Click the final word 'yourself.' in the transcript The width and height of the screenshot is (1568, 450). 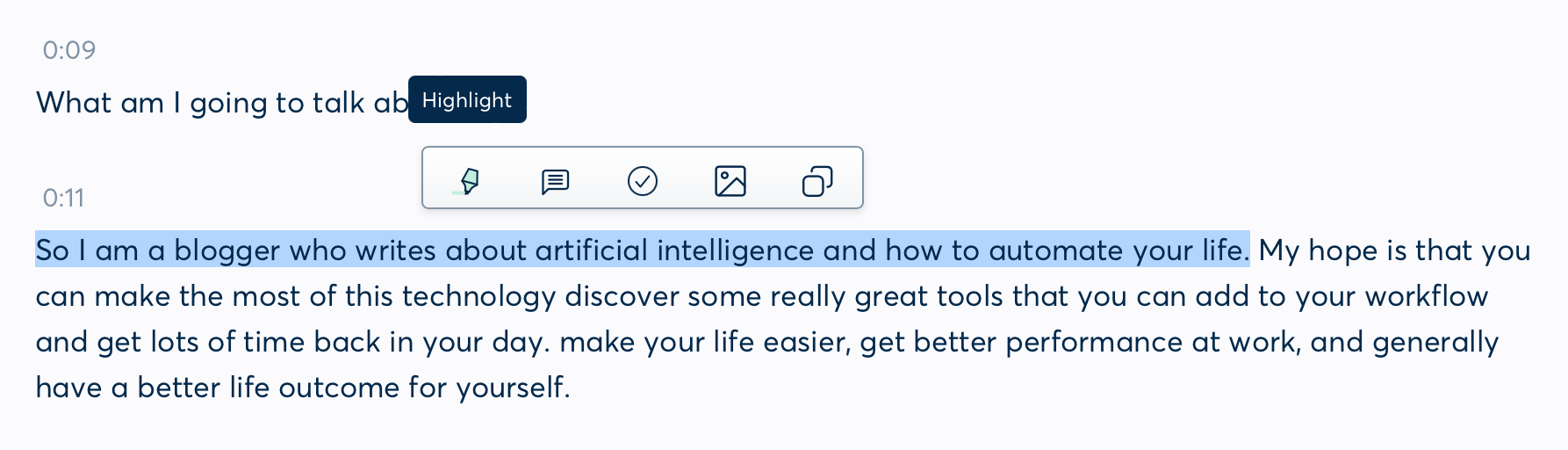[514, 388]
